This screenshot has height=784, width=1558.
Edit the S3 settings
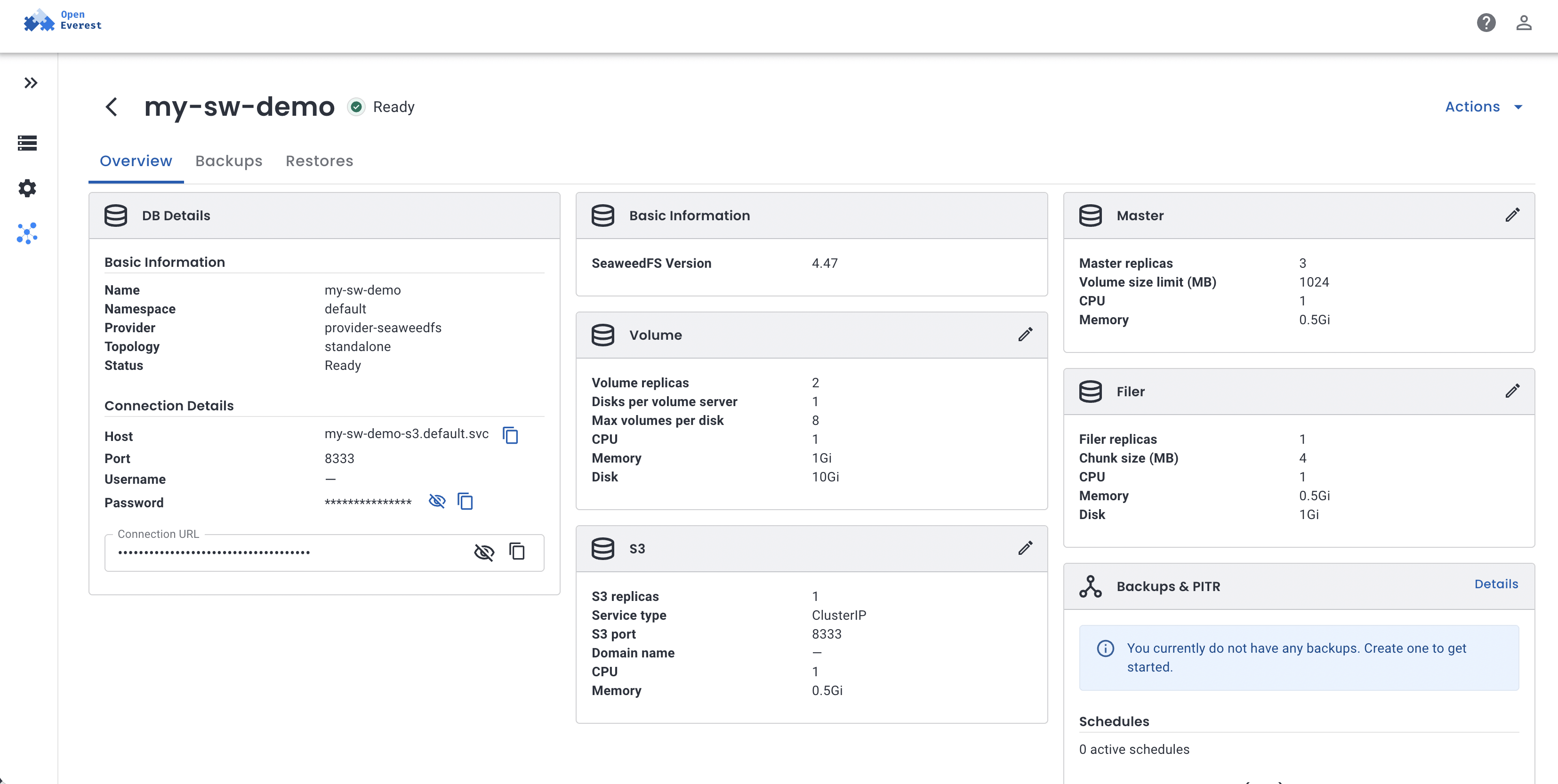point(1025,548)
